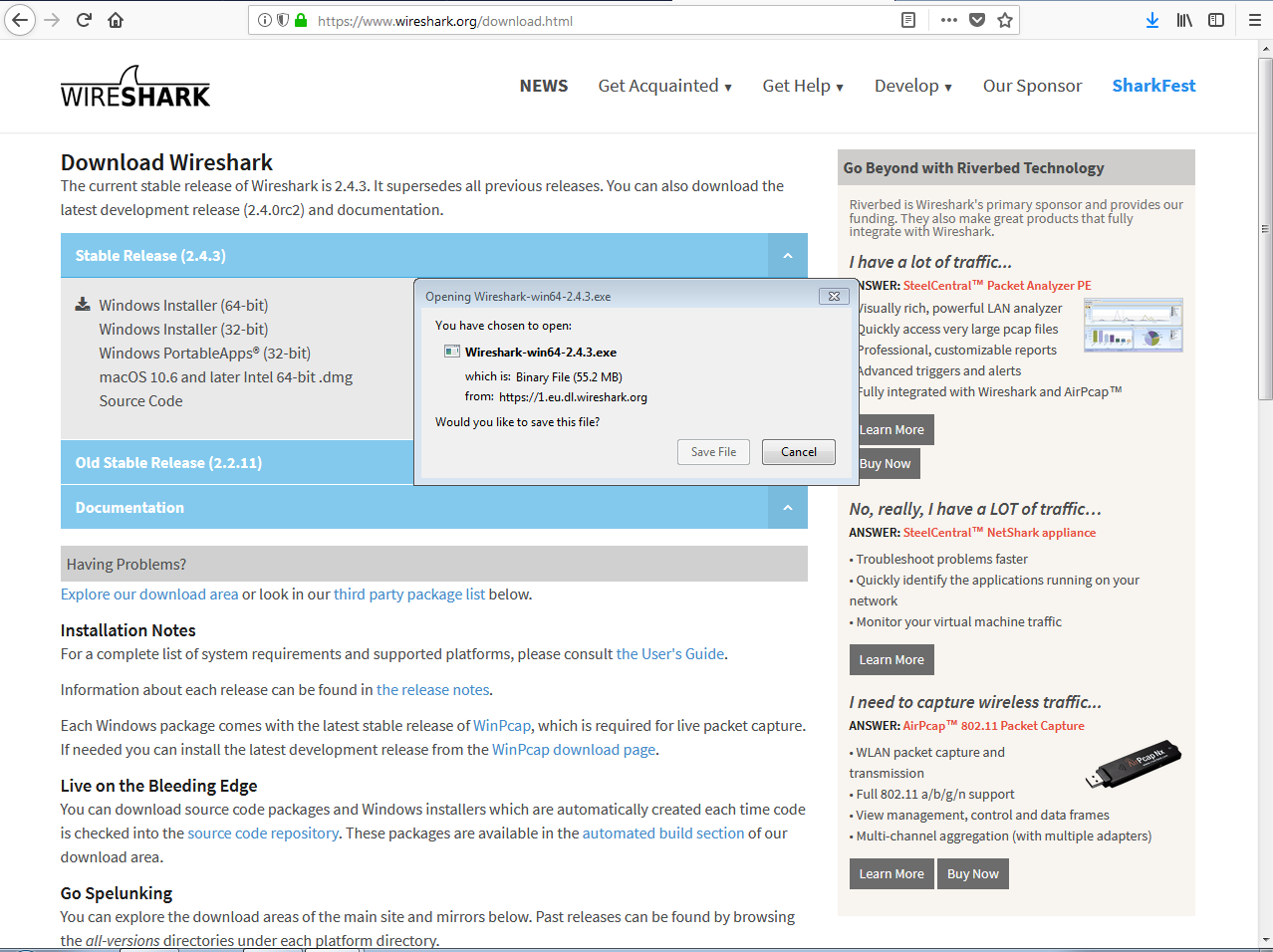Open the downloads arrow panel
The image size is (1273, 952).
click(1152, 20)
